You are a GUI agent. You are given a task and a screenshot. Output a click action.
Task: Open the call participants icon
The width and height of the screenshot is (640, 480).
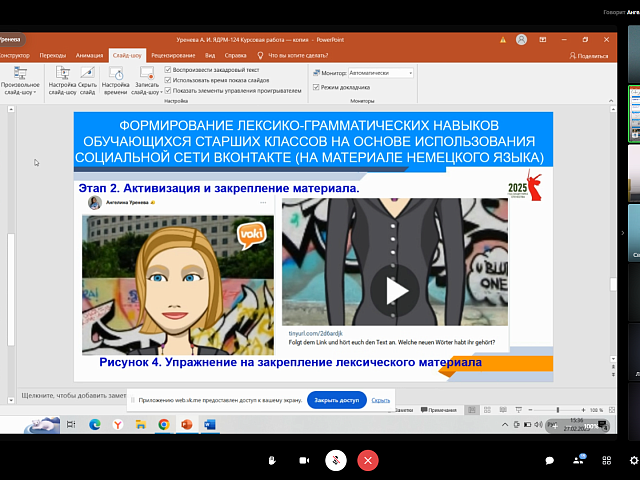click(578, 460)
